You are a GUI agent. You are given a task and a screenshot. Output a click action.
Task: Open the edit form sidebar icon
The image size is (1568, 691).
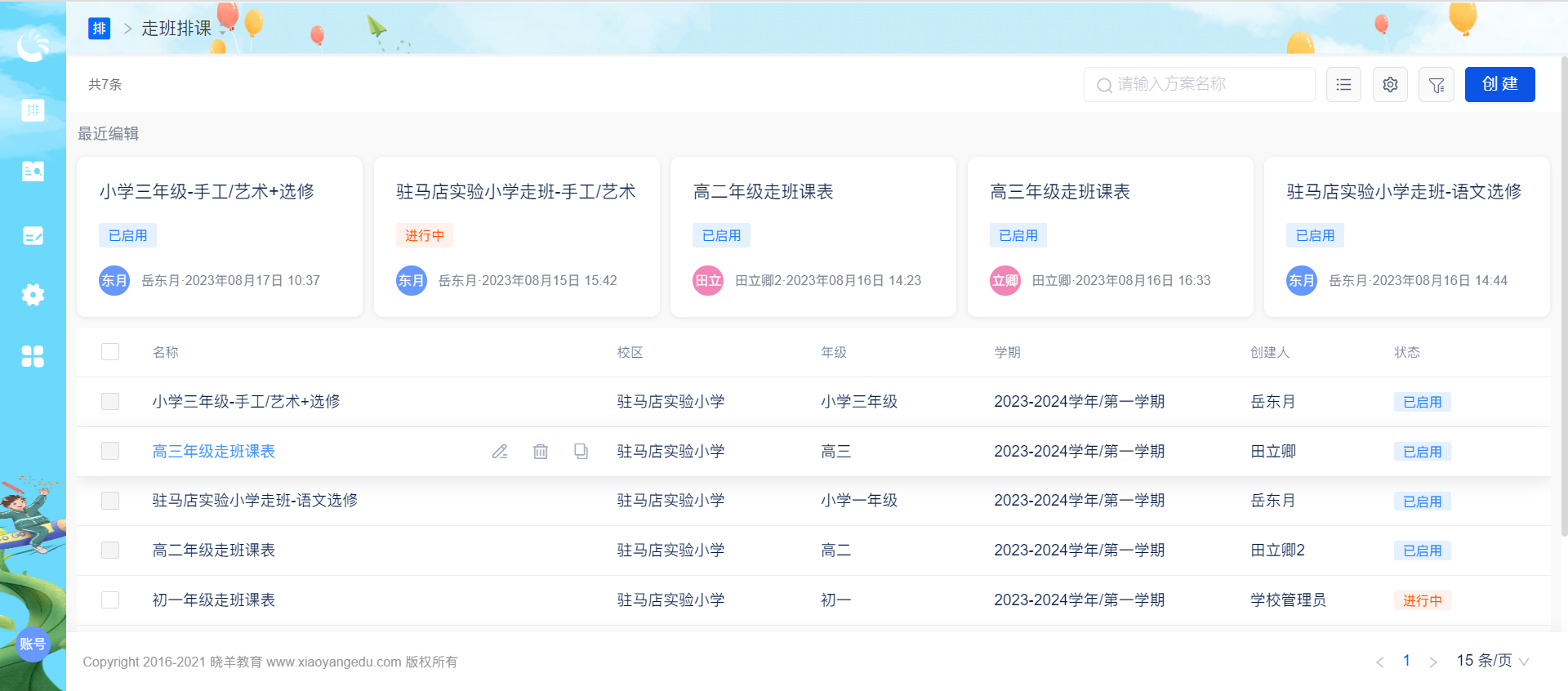(33, 236)
